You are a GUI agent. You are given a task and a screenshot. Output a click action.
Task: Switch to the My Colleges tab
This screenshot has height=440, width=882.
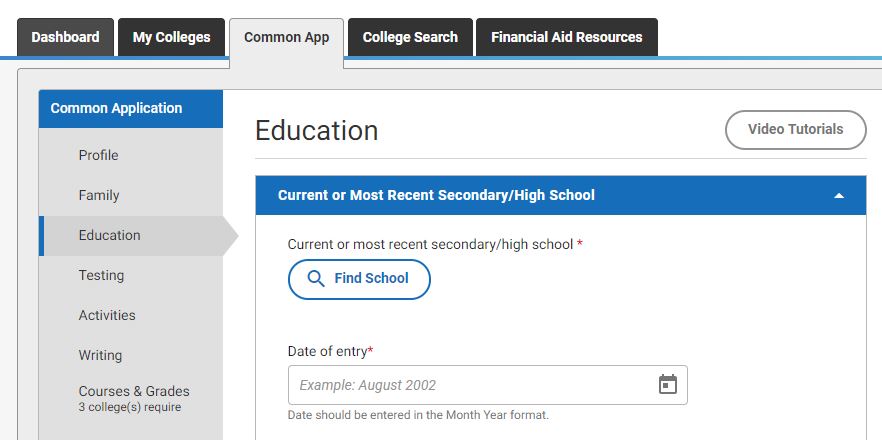172,37
